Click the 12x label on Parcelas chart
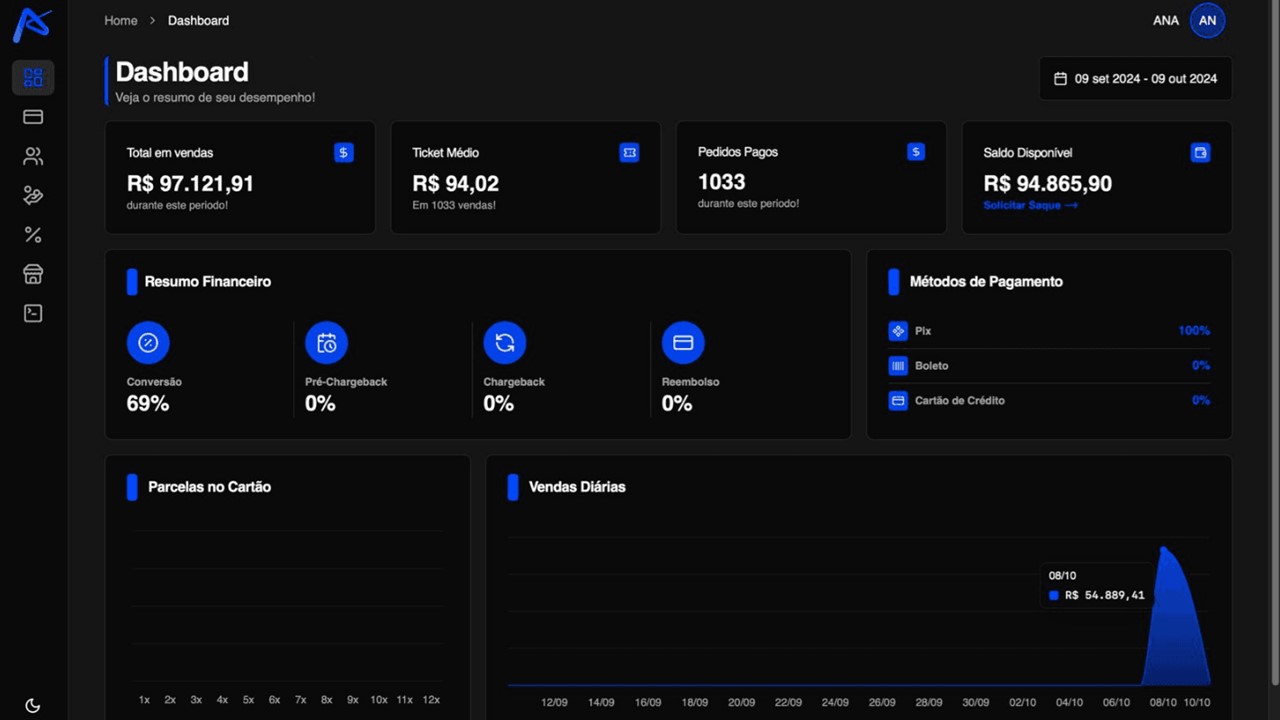 (431, 700)
